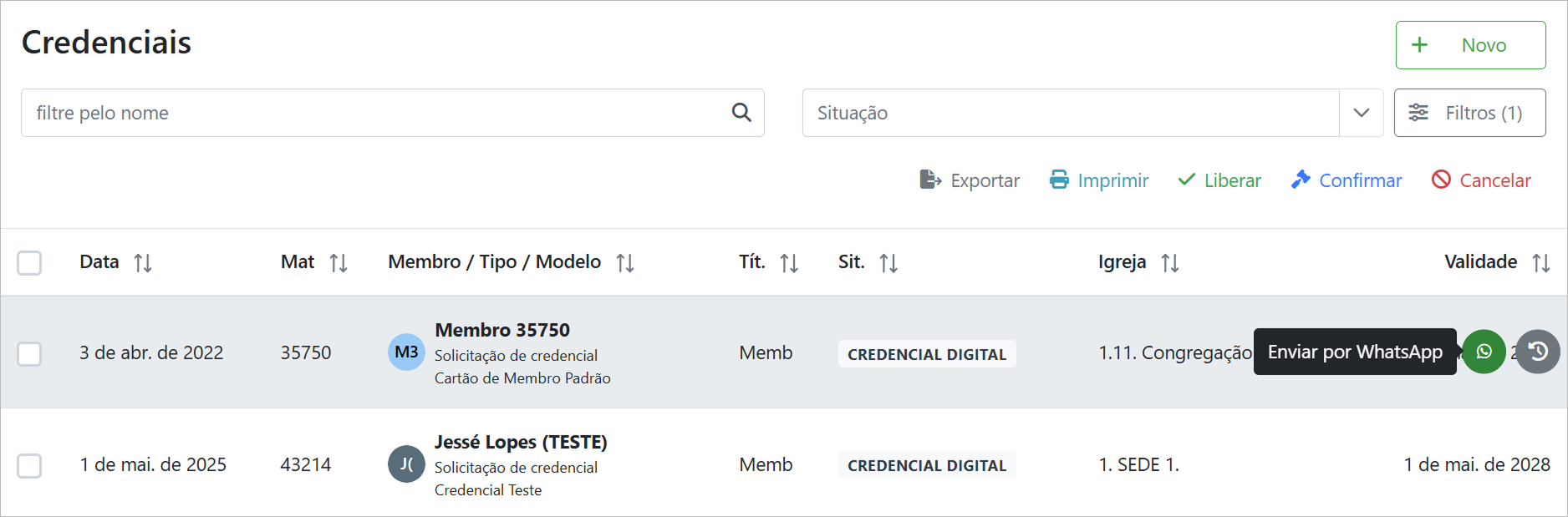Screen dimensions: 1568x517
Task: Click the Cancelar action
Action: pos(1481,180)
